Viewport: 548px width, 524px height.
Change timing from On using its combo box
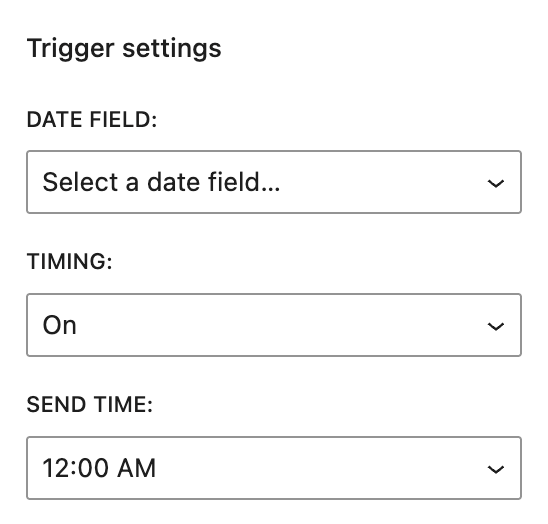click(274, 325)
